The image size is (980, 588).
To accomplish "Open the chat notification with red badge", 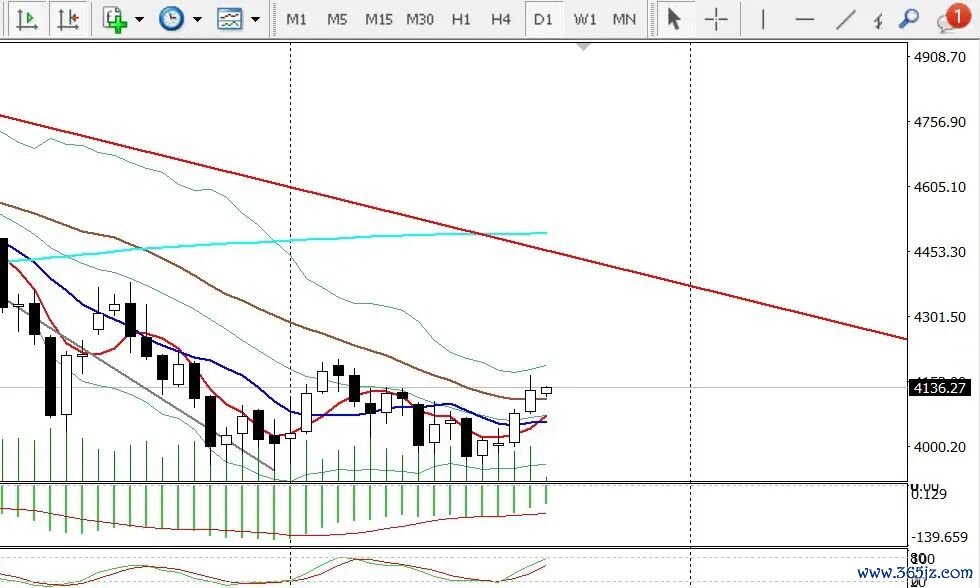I will 952,17.
